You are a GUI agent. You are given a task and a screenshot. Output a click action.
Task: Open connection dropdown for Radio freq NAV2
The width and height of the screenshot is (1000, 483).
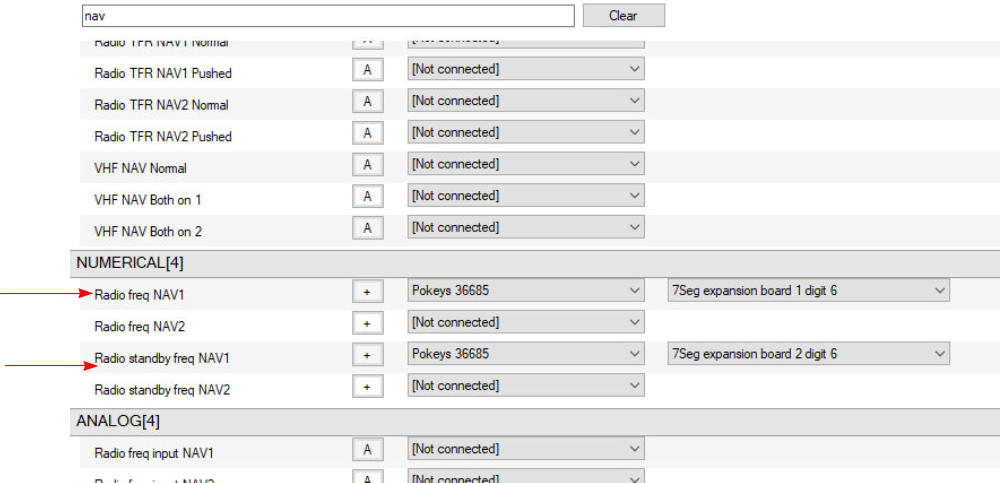[x=525, y=323]
